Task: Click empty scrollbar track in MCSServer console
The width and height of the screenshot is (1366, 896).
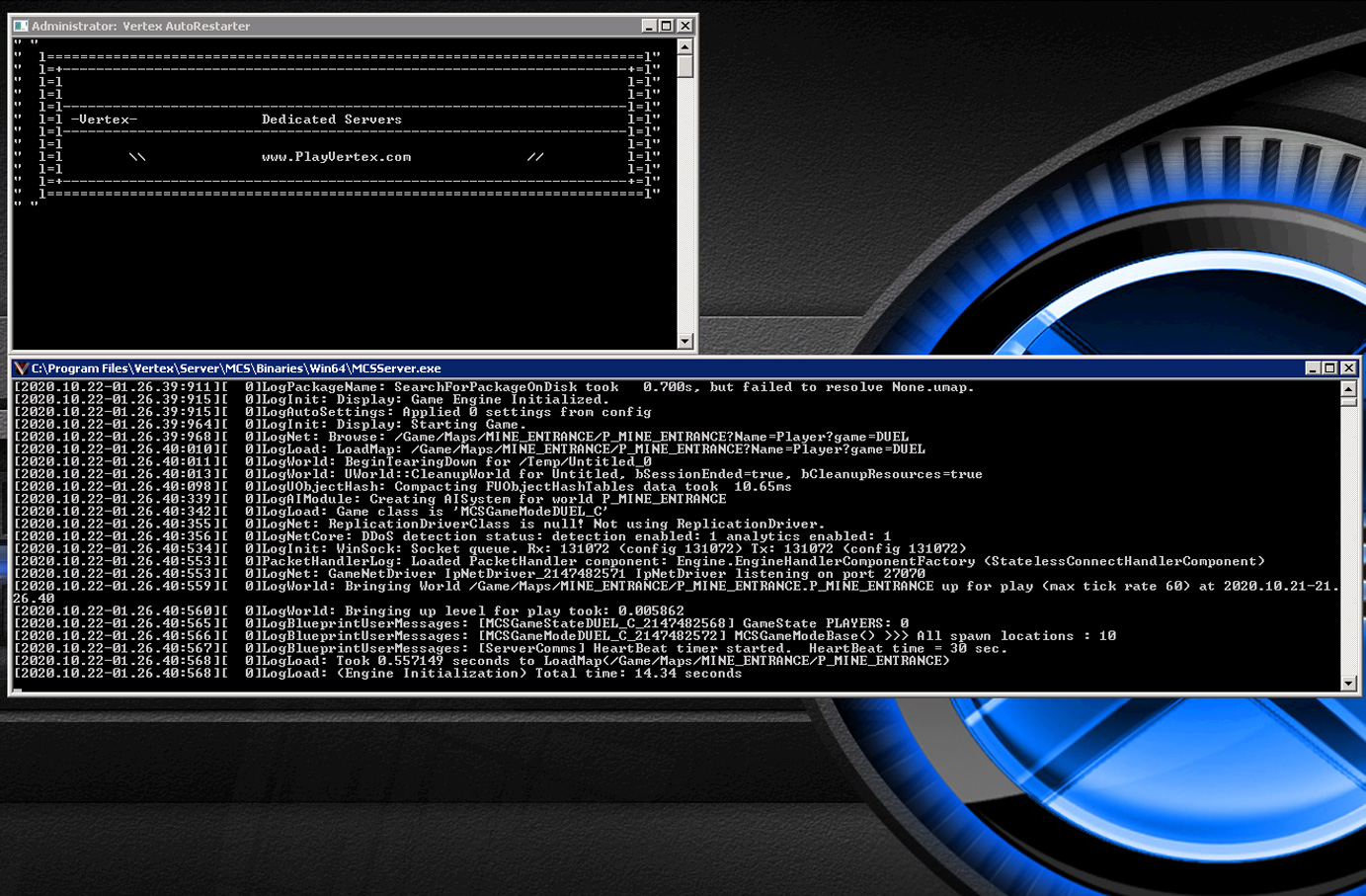Action: click(1349, 543)
